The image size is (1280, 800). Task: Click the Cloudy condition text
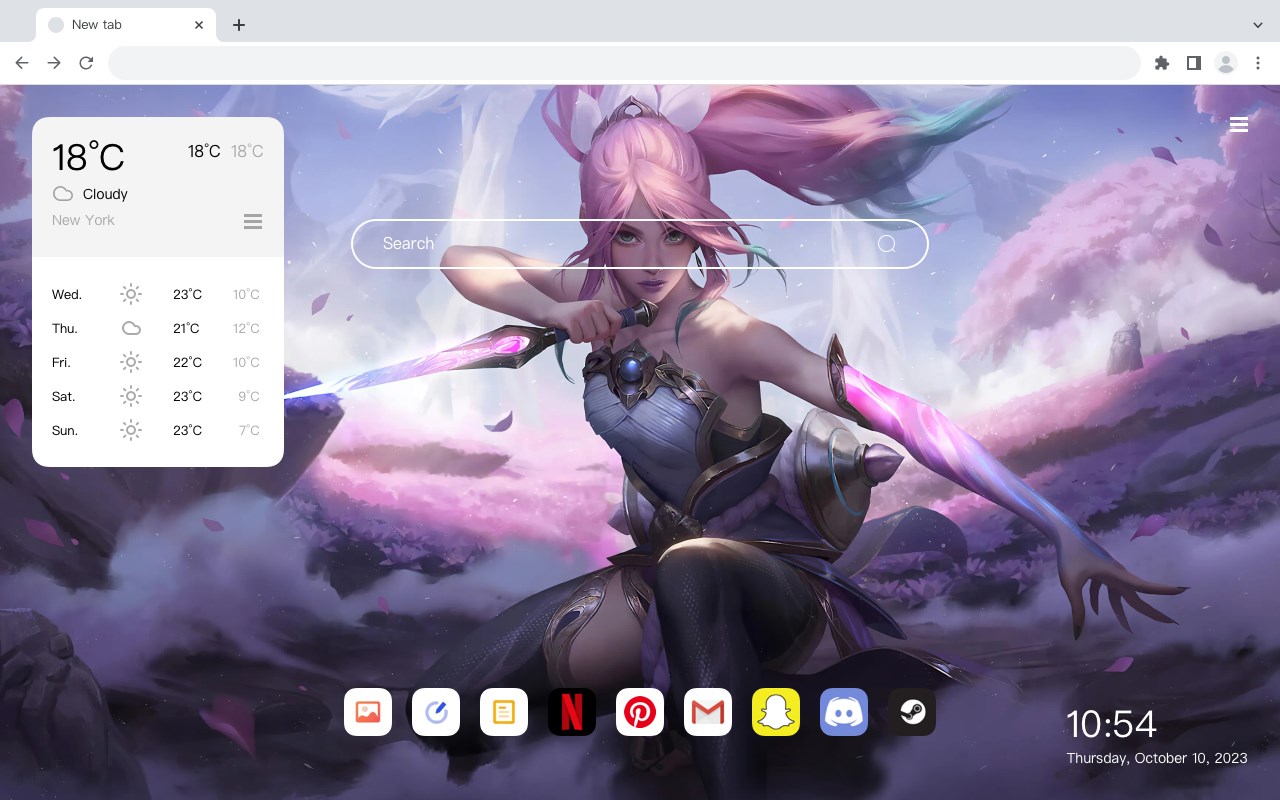point(105,194)
